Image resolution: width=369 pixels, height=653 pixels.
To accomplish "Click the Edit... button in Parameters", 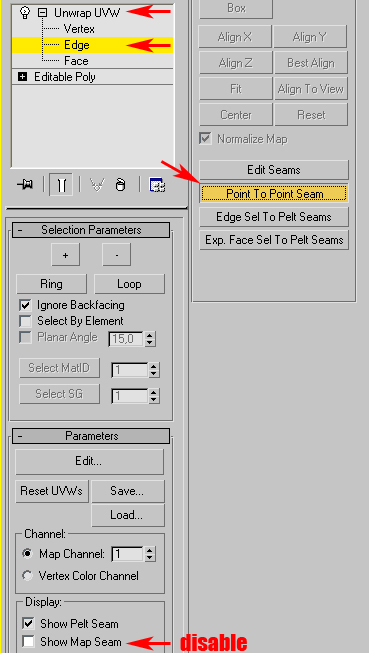I will pos(90,461).
